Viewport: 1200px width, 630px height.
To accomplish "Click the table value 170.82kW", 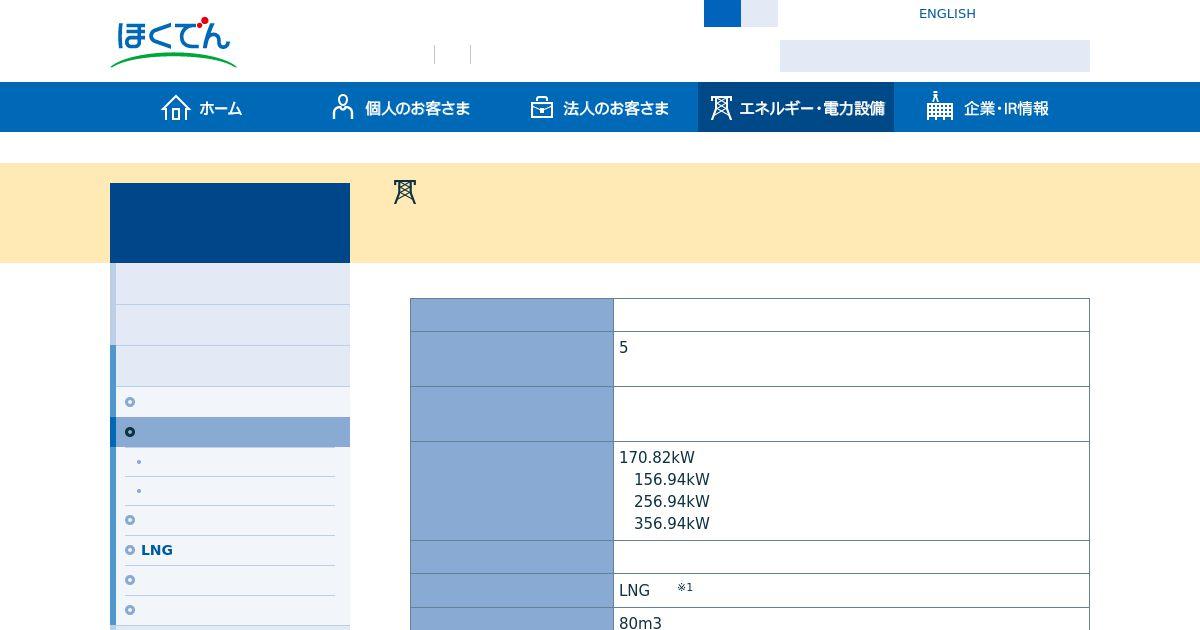I will coord(657,458).
